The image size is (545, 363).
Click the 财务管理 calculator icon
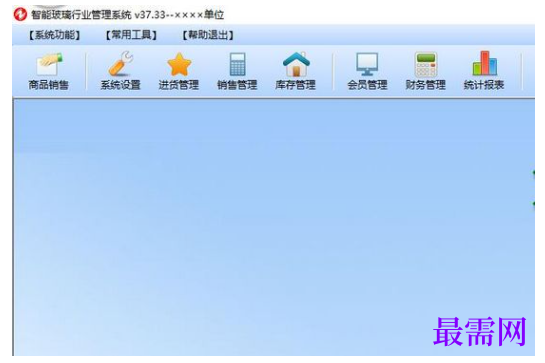[x=426, y=64]
